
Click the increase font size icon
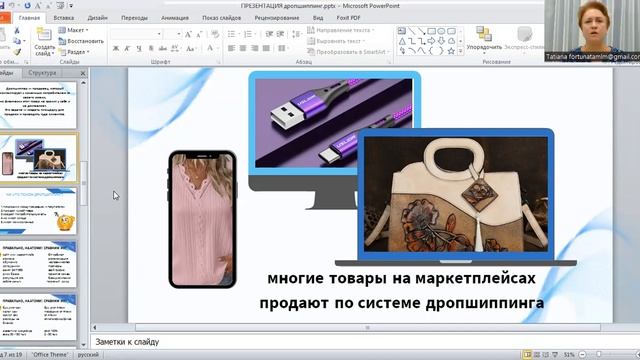point(188,34)
